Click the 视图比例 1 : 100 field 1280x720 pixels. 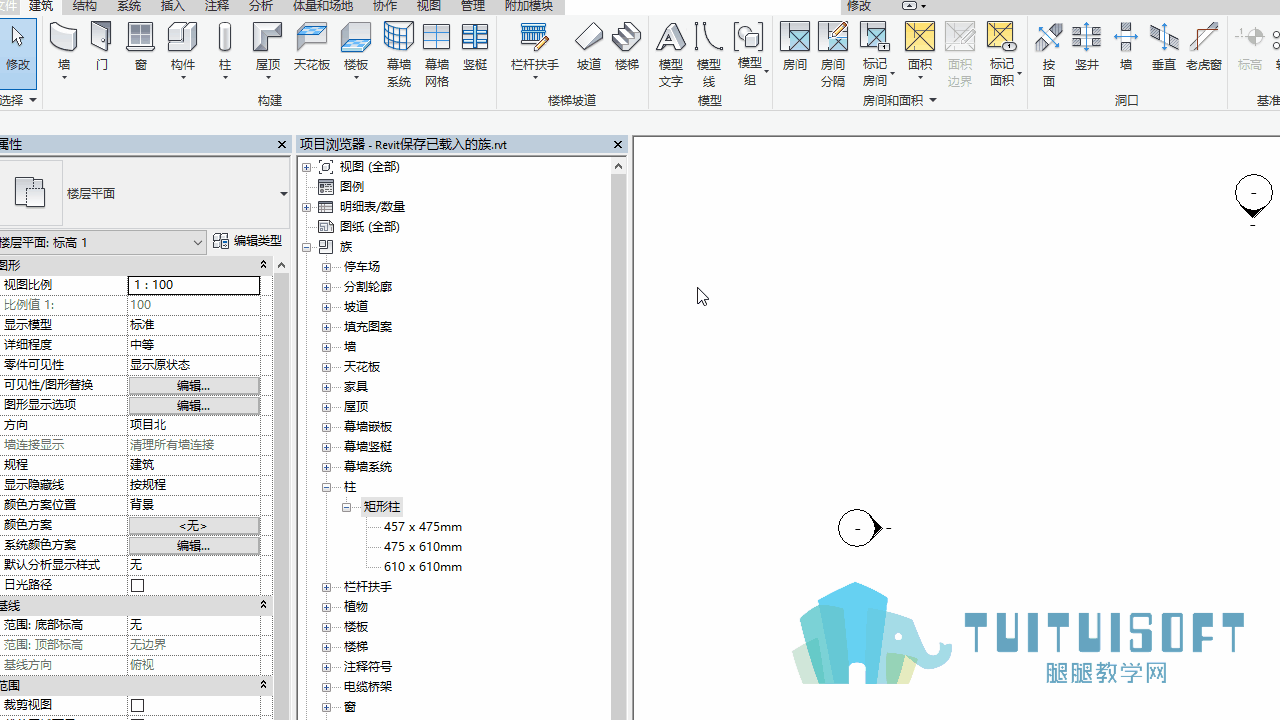(194, 285)
